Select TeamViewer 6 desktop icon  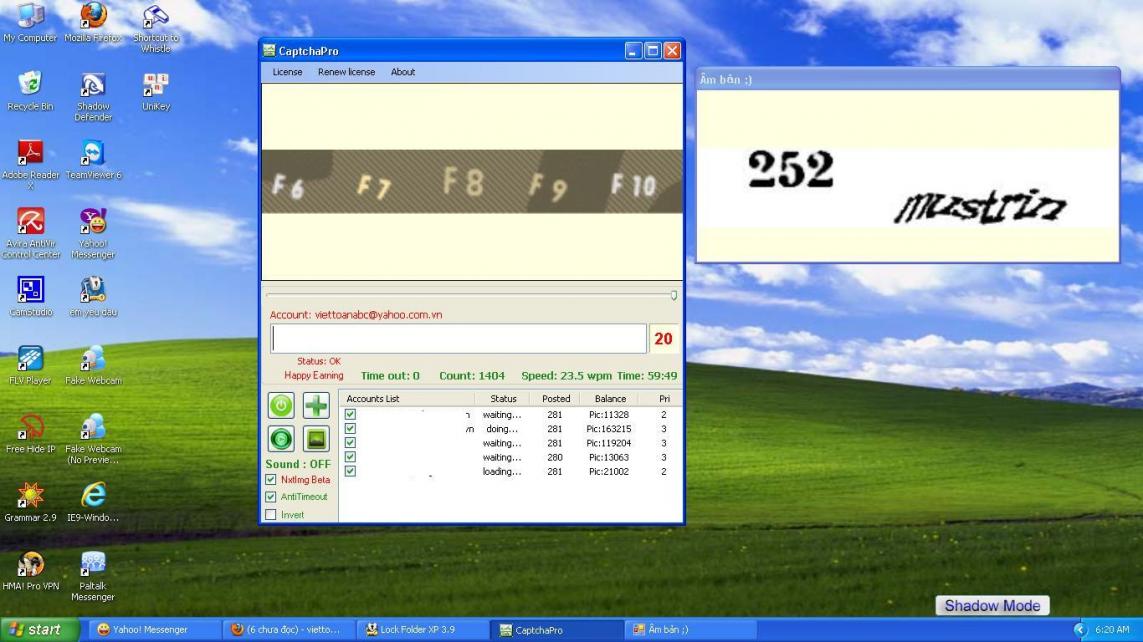(93, 160)
